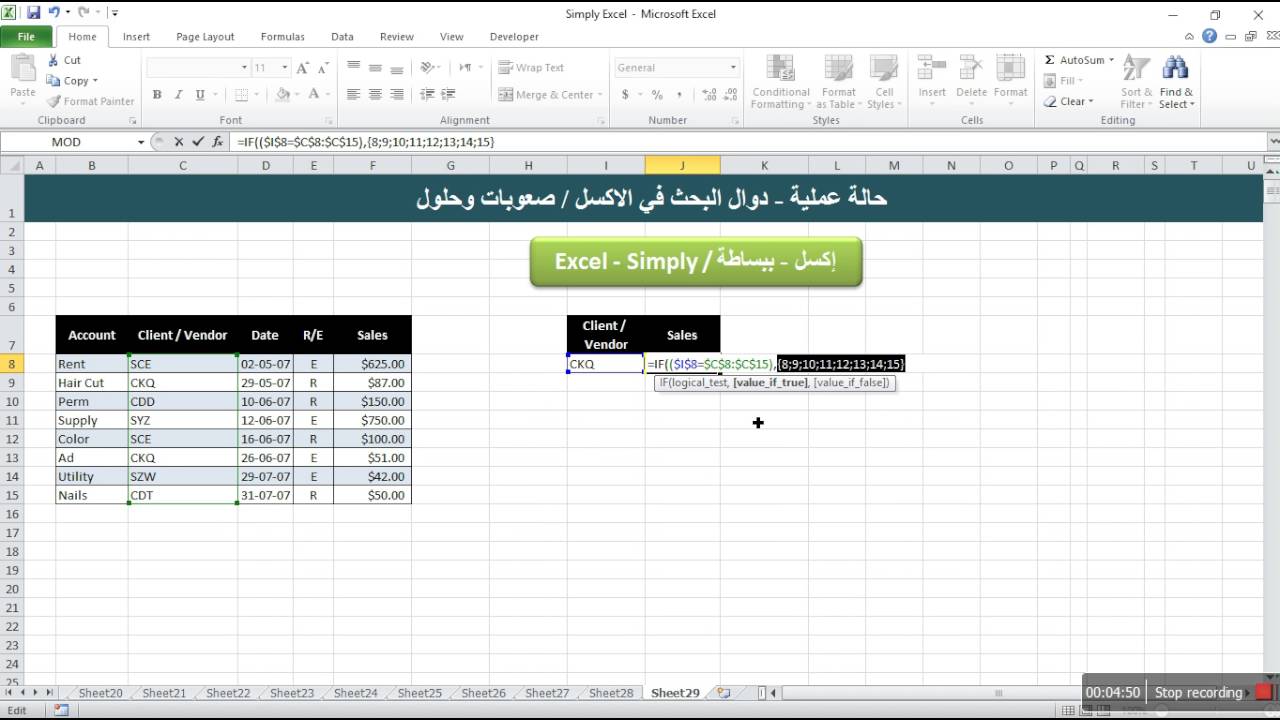Open the font size dropdown showing 11
Viewport: 1280px width, 720px height.
(x=285, y=68)
